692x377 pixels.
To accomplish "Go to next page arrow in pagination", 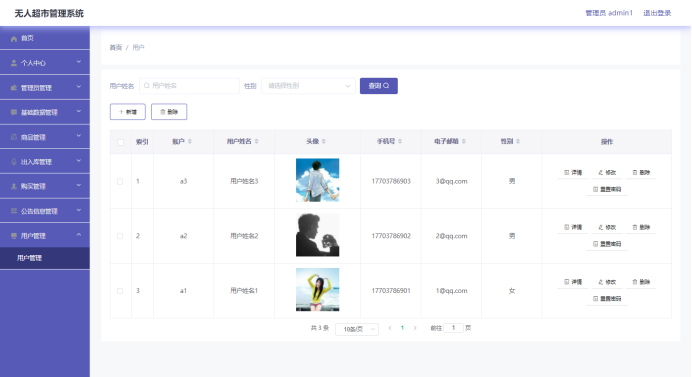I will (415, 328).
